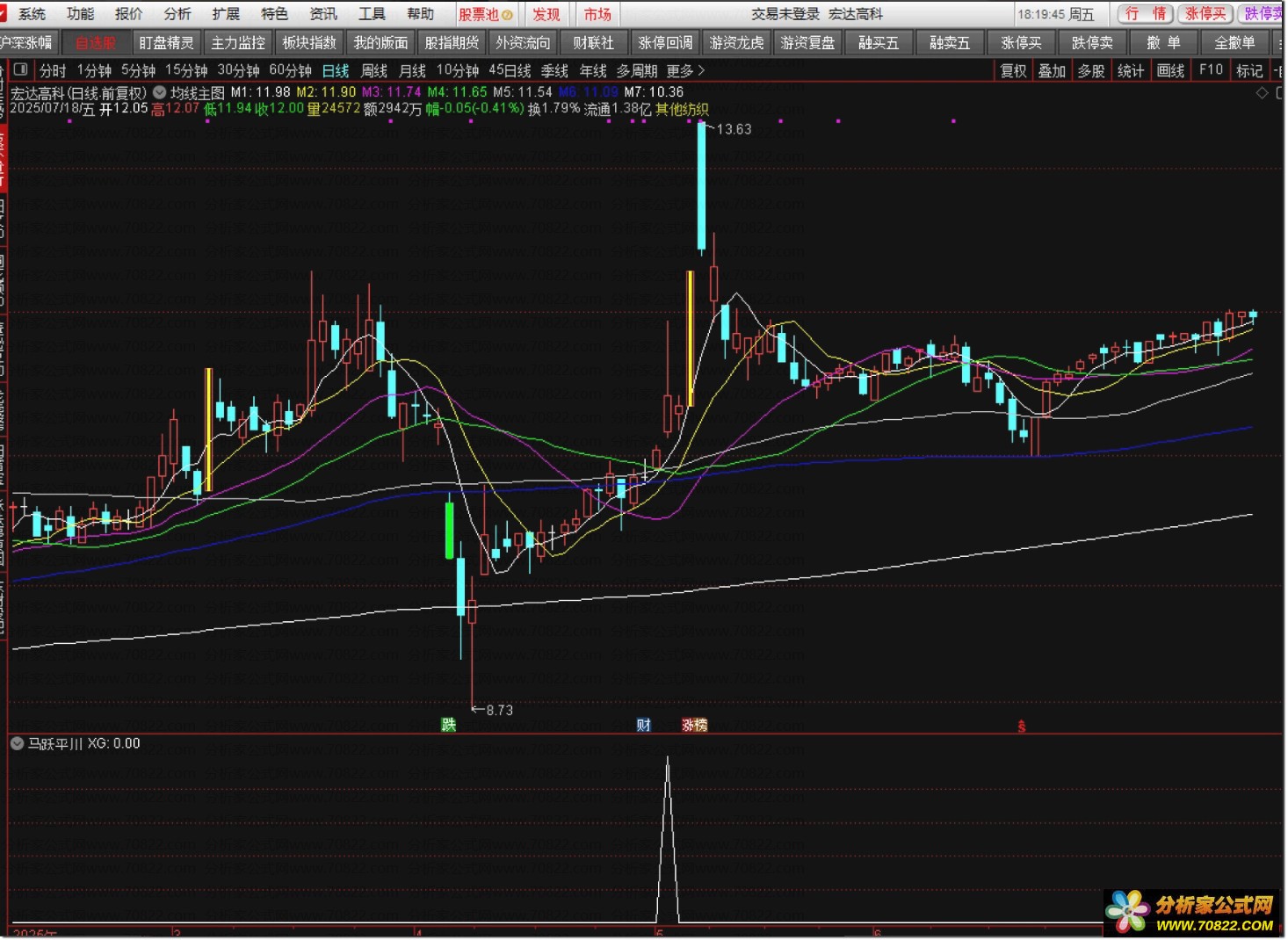Select the 股指期货 toolbar button
The width and height of the screenshot is (1288, 940).
pos(452,42)
